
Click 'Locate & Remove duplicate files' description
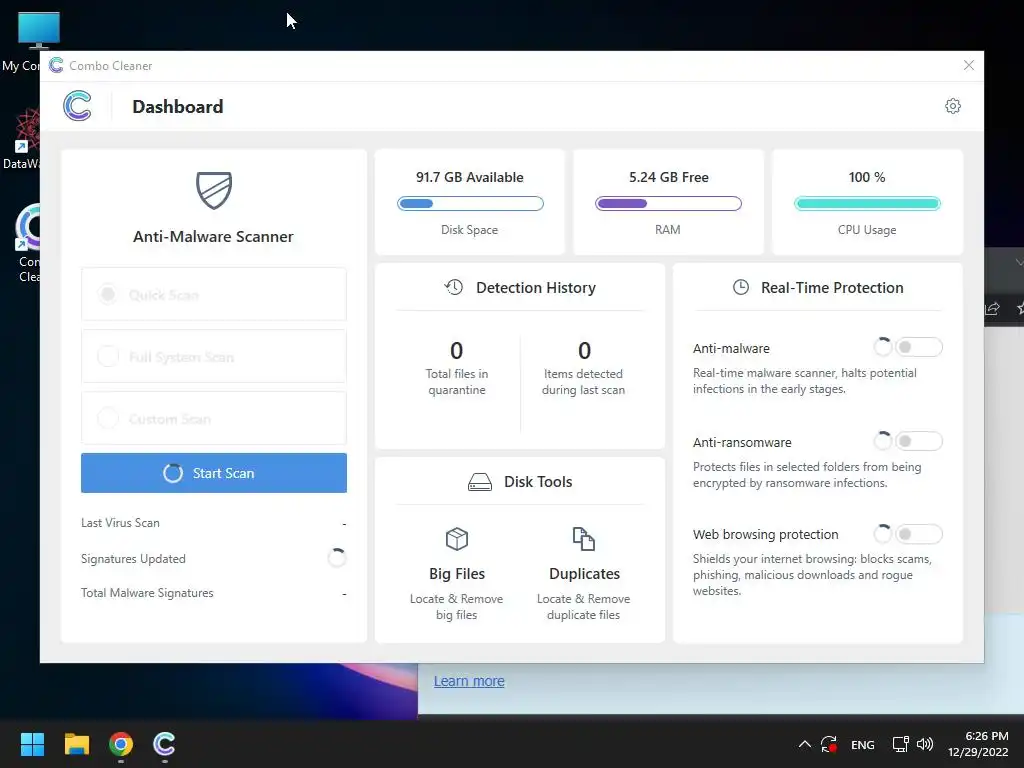click(583, 607)
